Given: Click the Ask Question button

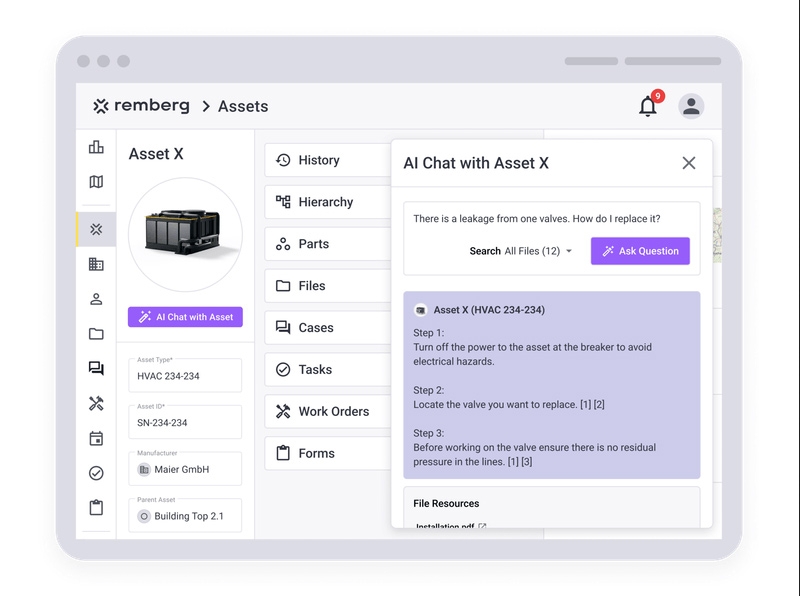Looking at the screenshot, I should coord(640,251).
